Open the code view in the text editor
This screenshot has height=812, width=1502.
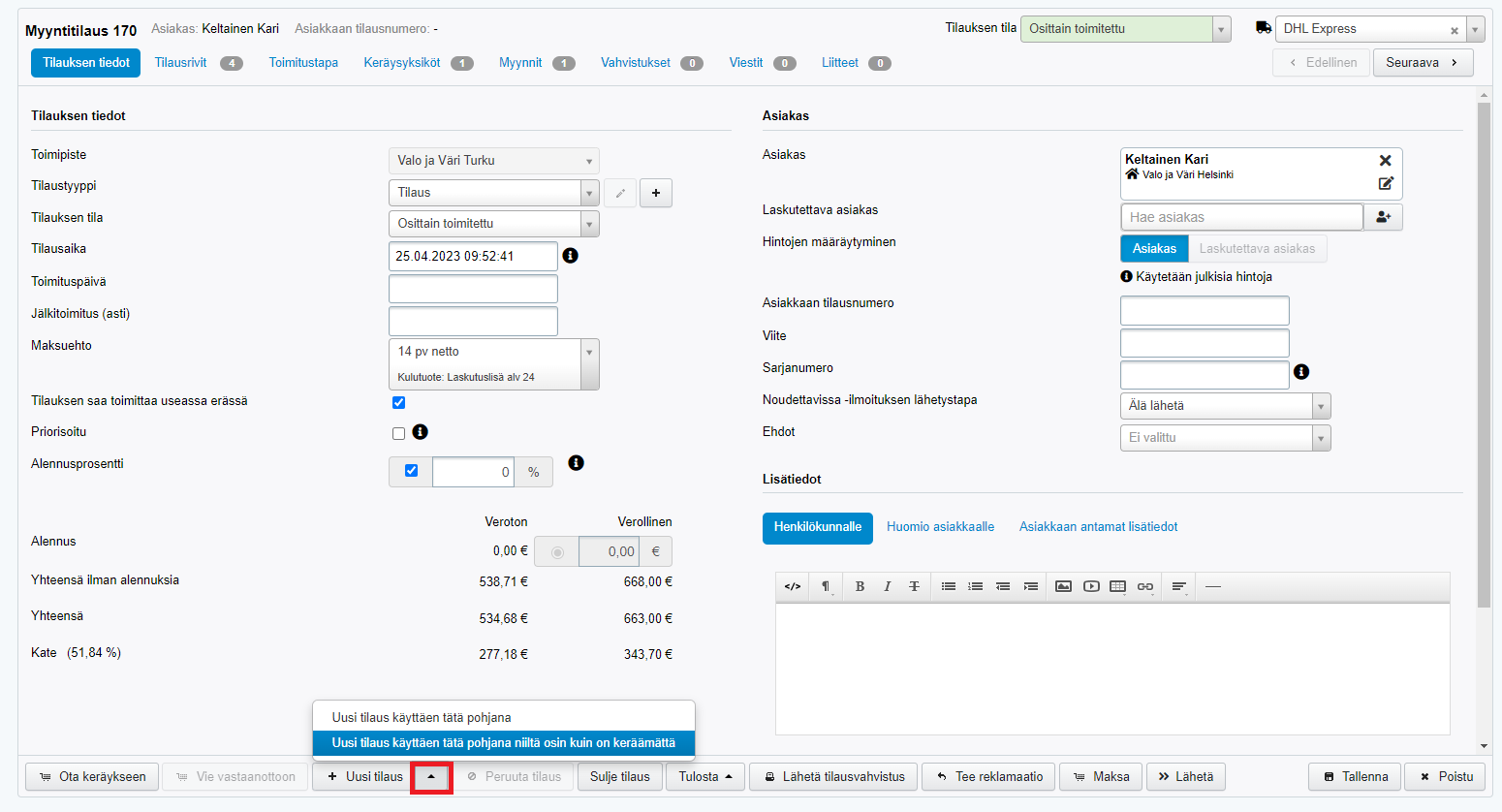(x=793, y=586)
